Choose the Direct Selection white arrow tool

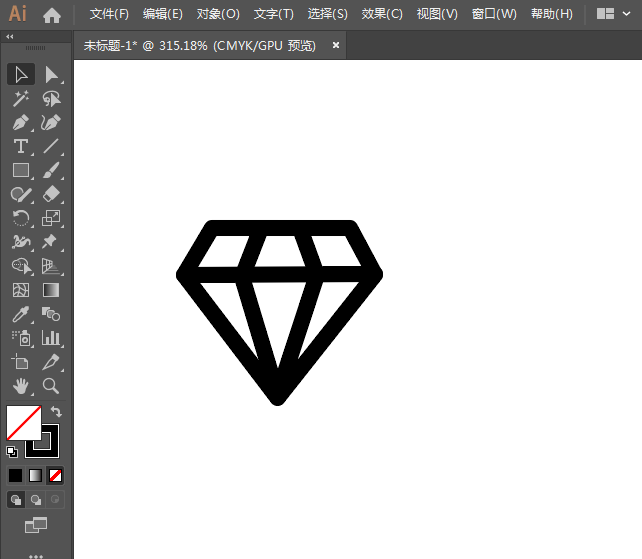pyautogui.click(x=51, y=74)
